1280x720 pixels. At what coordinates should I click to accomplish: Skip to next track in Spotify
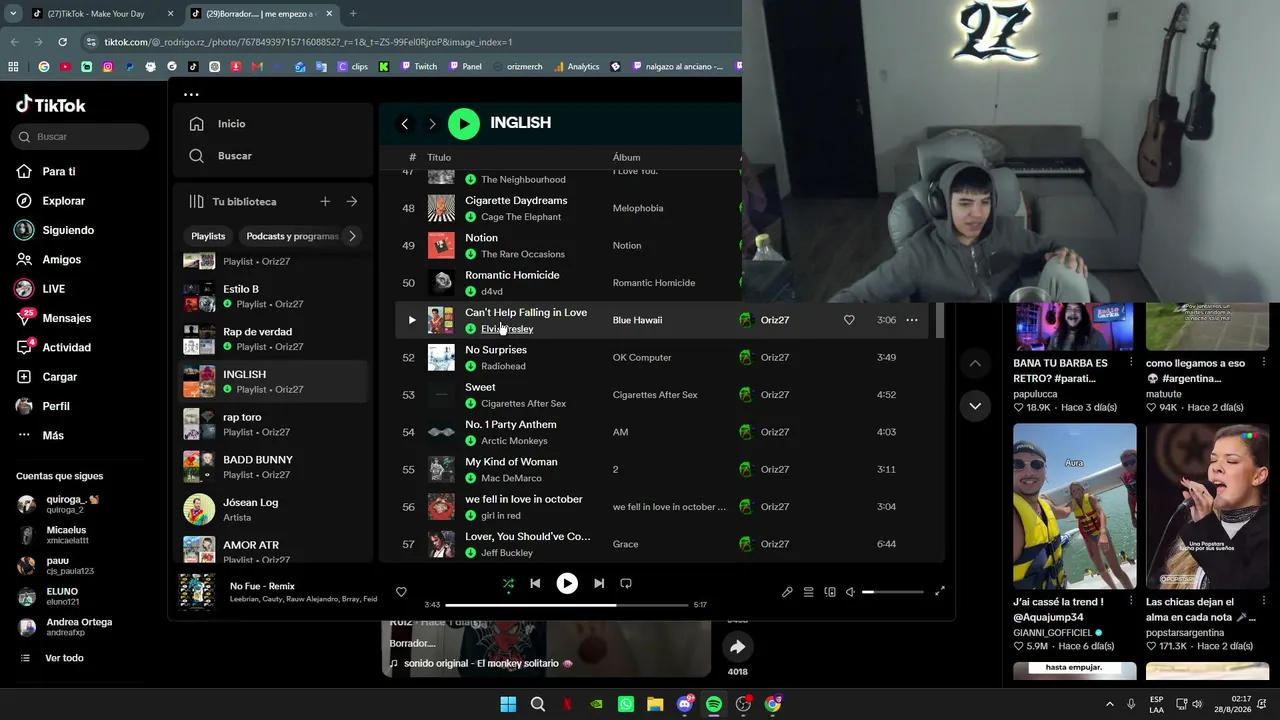(599, 583)
